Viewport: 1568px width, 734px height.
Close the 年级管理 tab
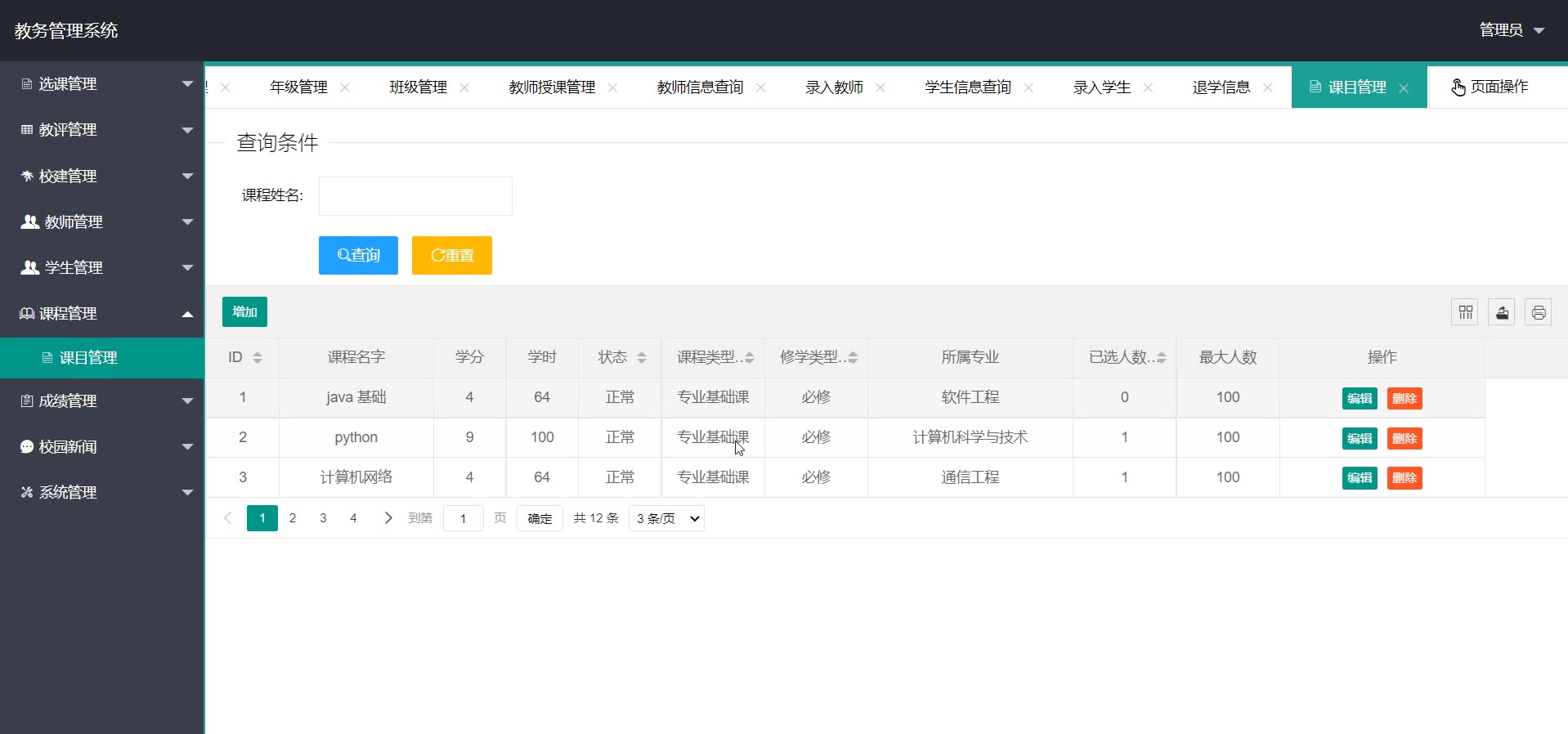[x=345, y=87]
